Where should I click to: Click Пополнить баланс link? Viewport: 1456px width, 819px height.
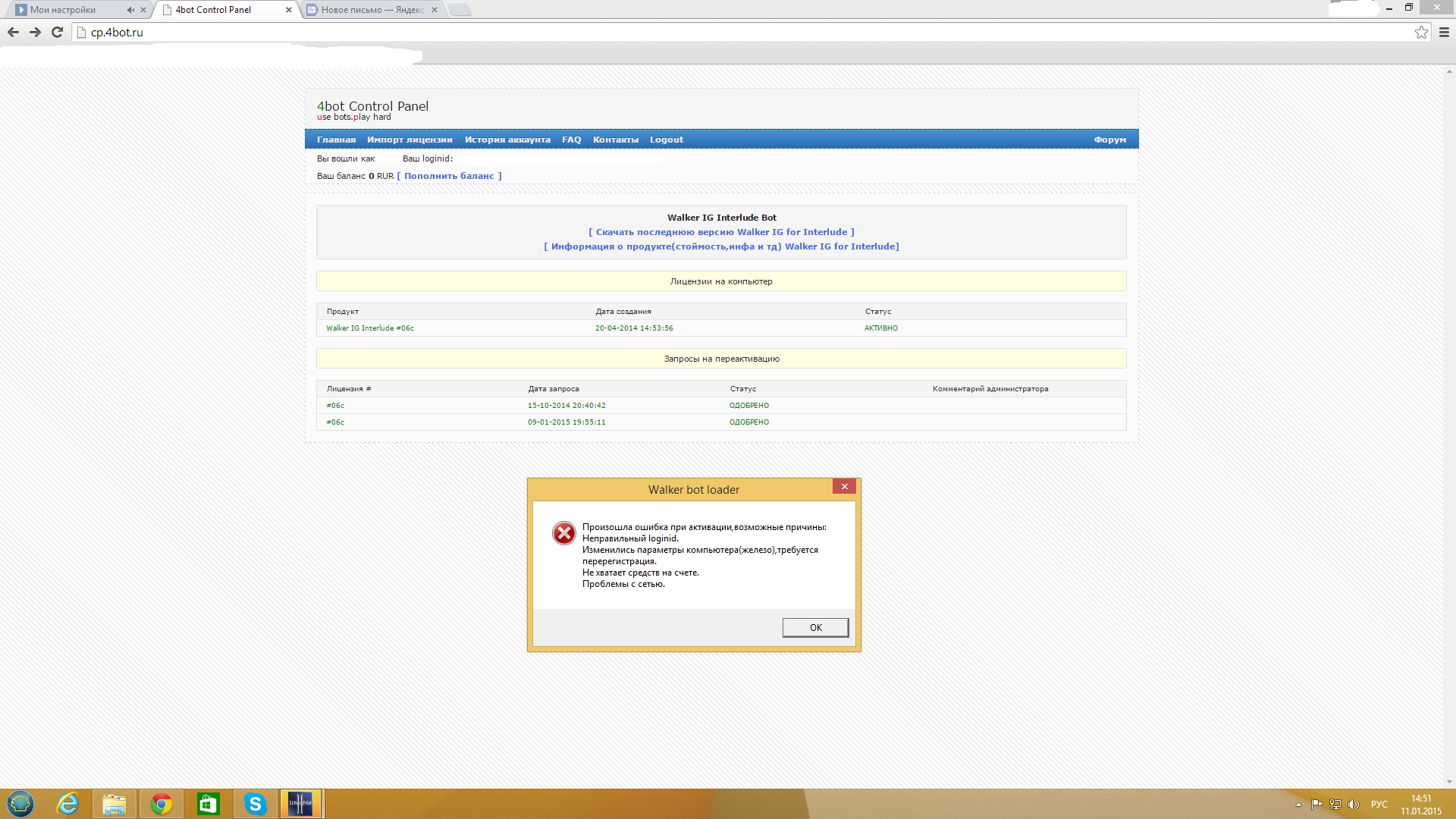(449, 176)
